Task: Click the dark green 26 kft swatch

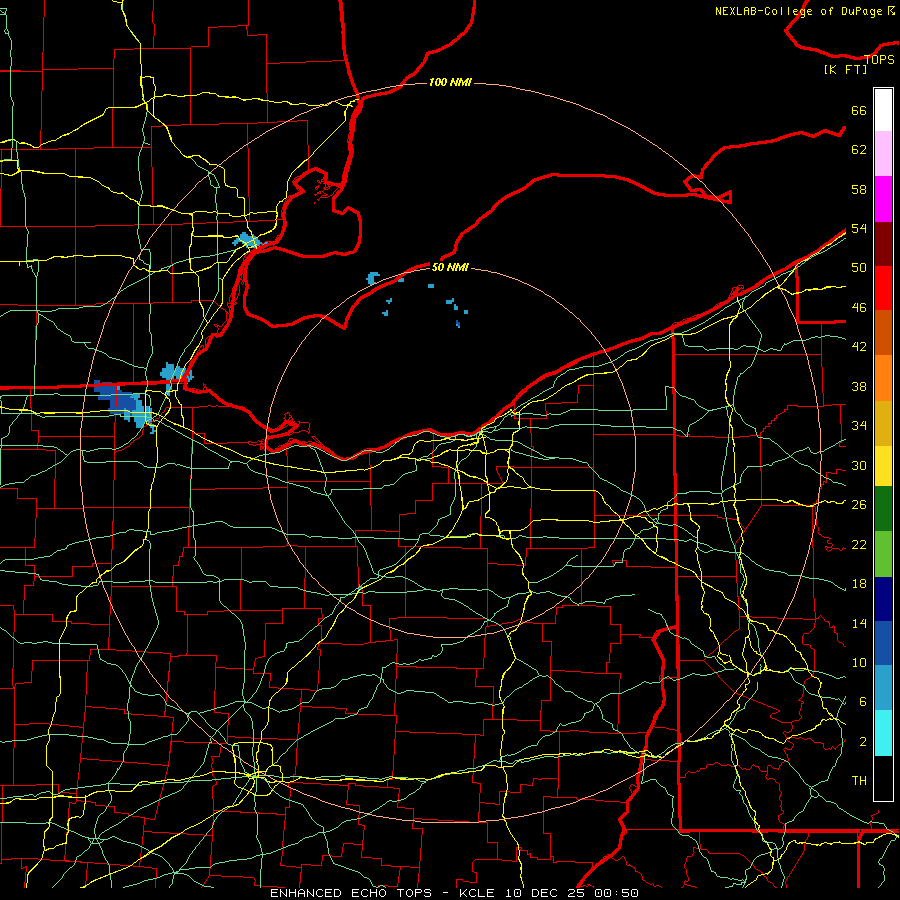Action: click(883, 508)
